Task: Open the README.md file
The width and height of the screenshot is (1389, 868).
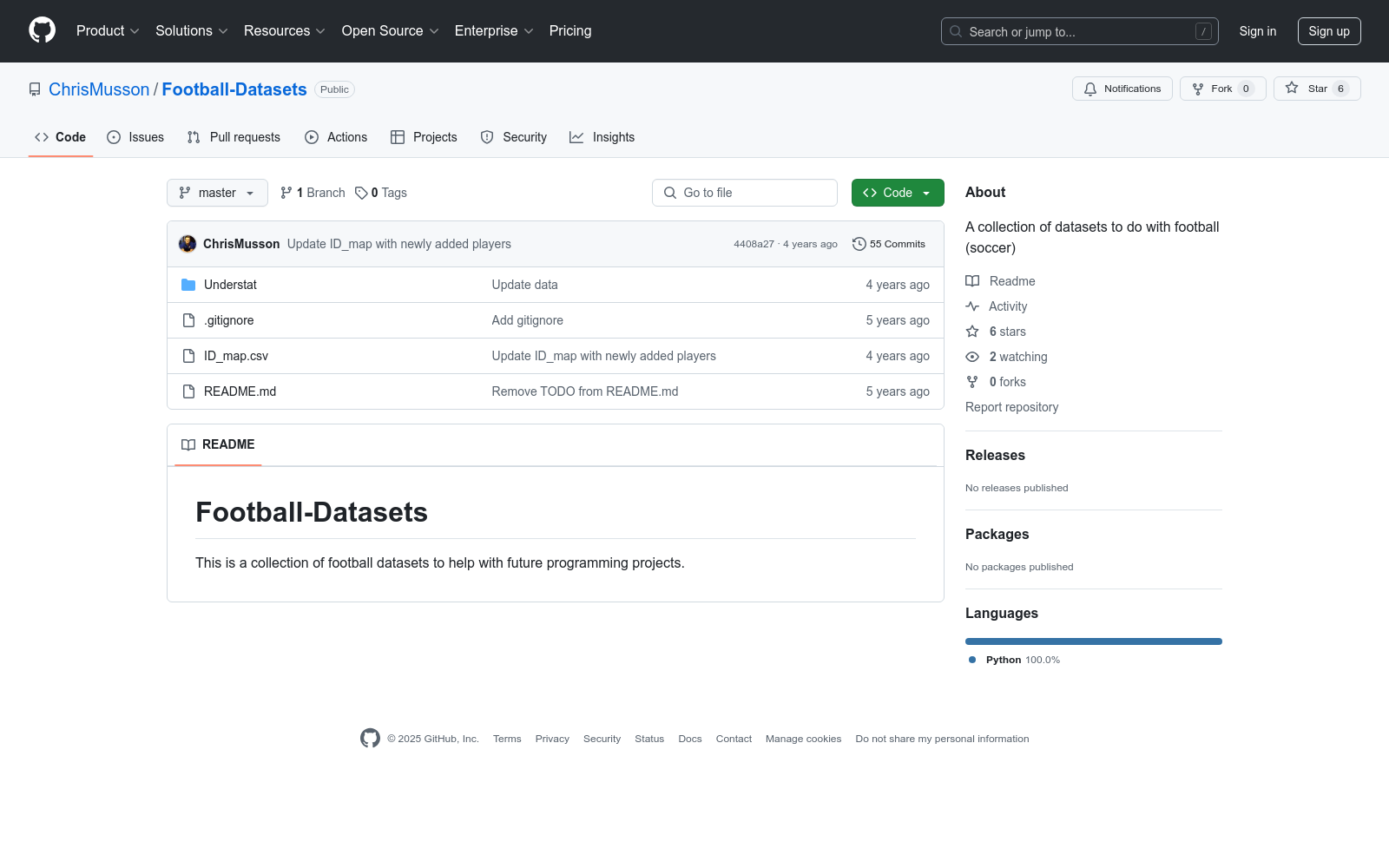Action: click(240, 391)
